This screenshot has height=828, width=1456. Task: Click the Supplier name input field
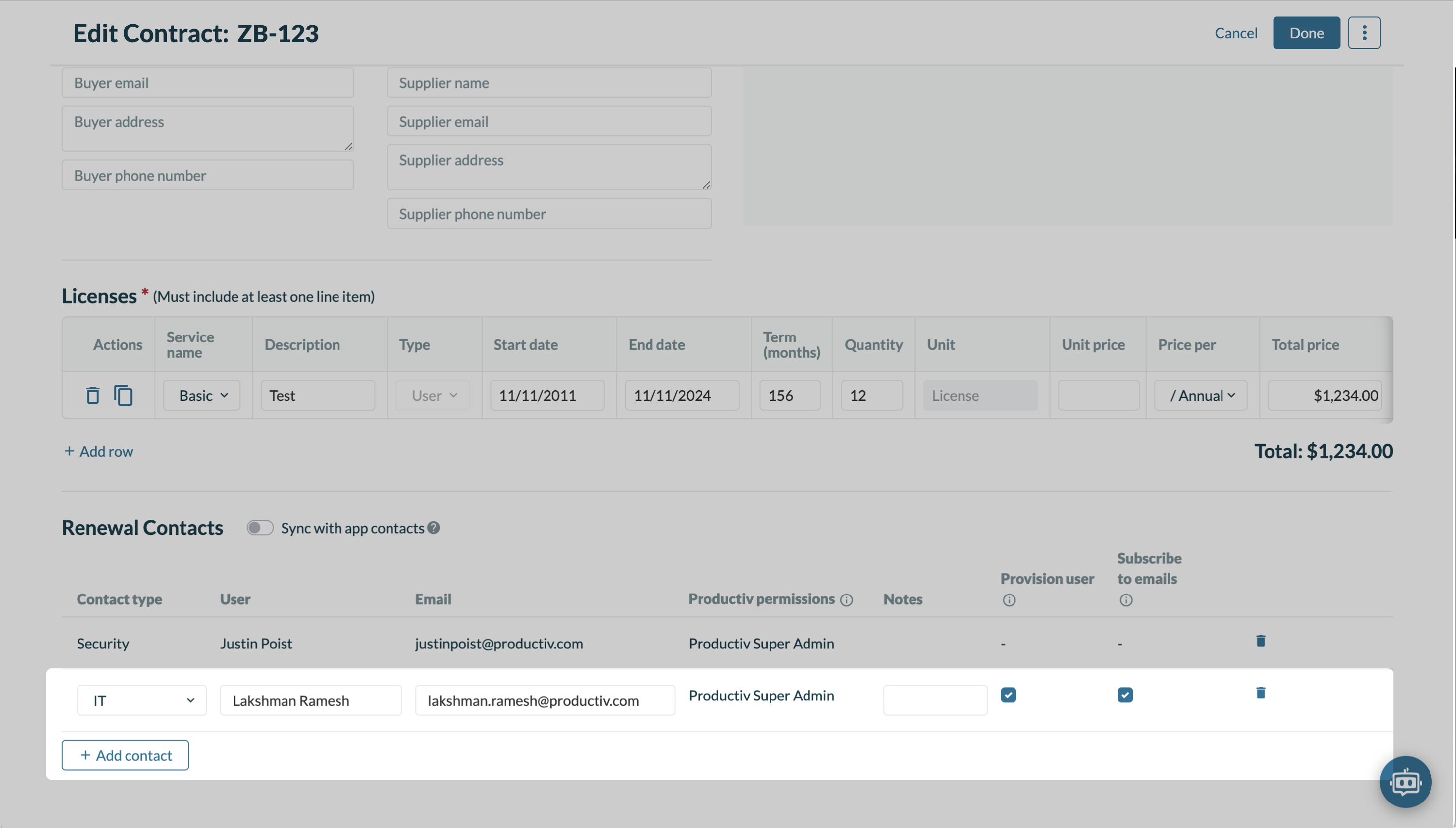pyautogui.click(x=548, y=83)
